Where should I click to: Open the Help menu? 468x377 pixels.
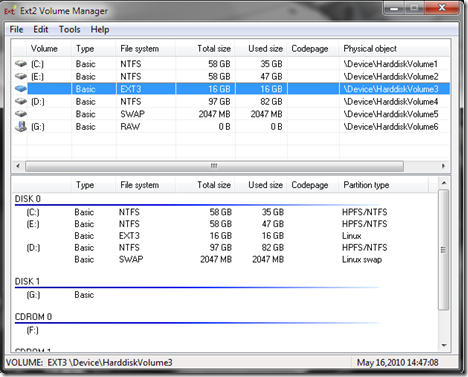click(x=100, y=30)
